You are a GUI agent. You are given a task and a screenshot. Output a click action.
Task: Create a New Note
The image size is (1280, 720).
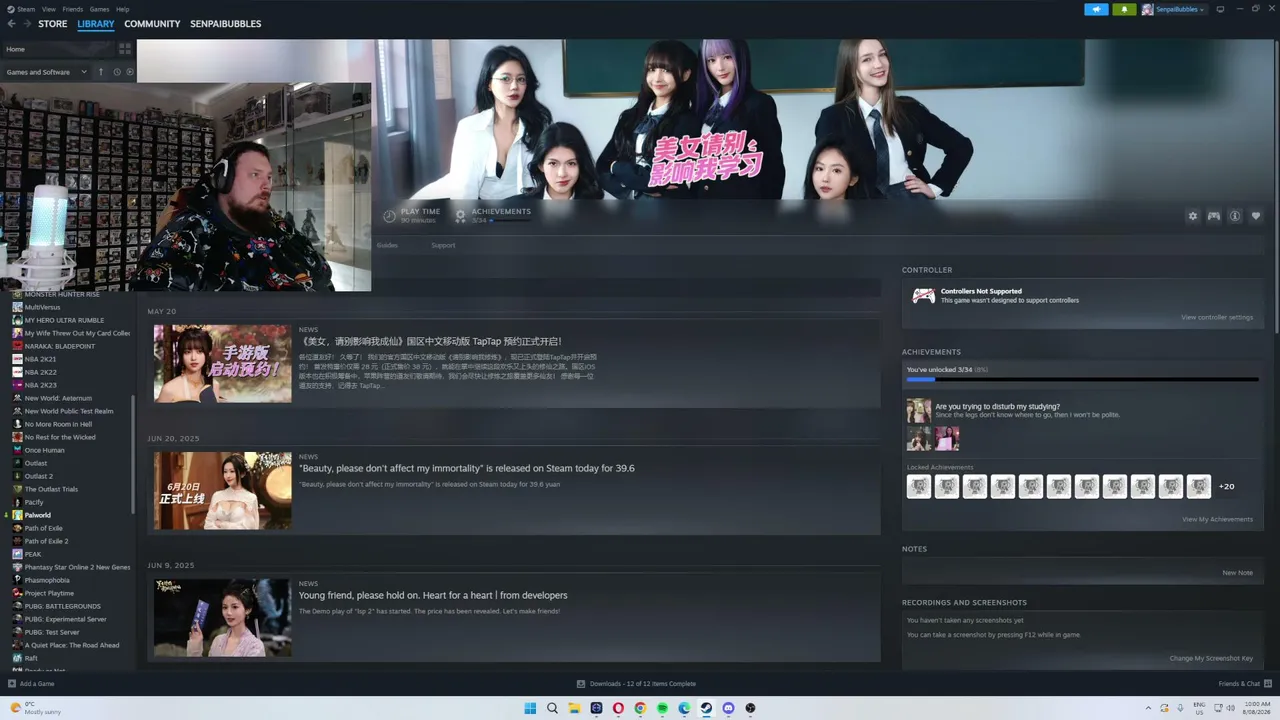[x=1237, y=573]
